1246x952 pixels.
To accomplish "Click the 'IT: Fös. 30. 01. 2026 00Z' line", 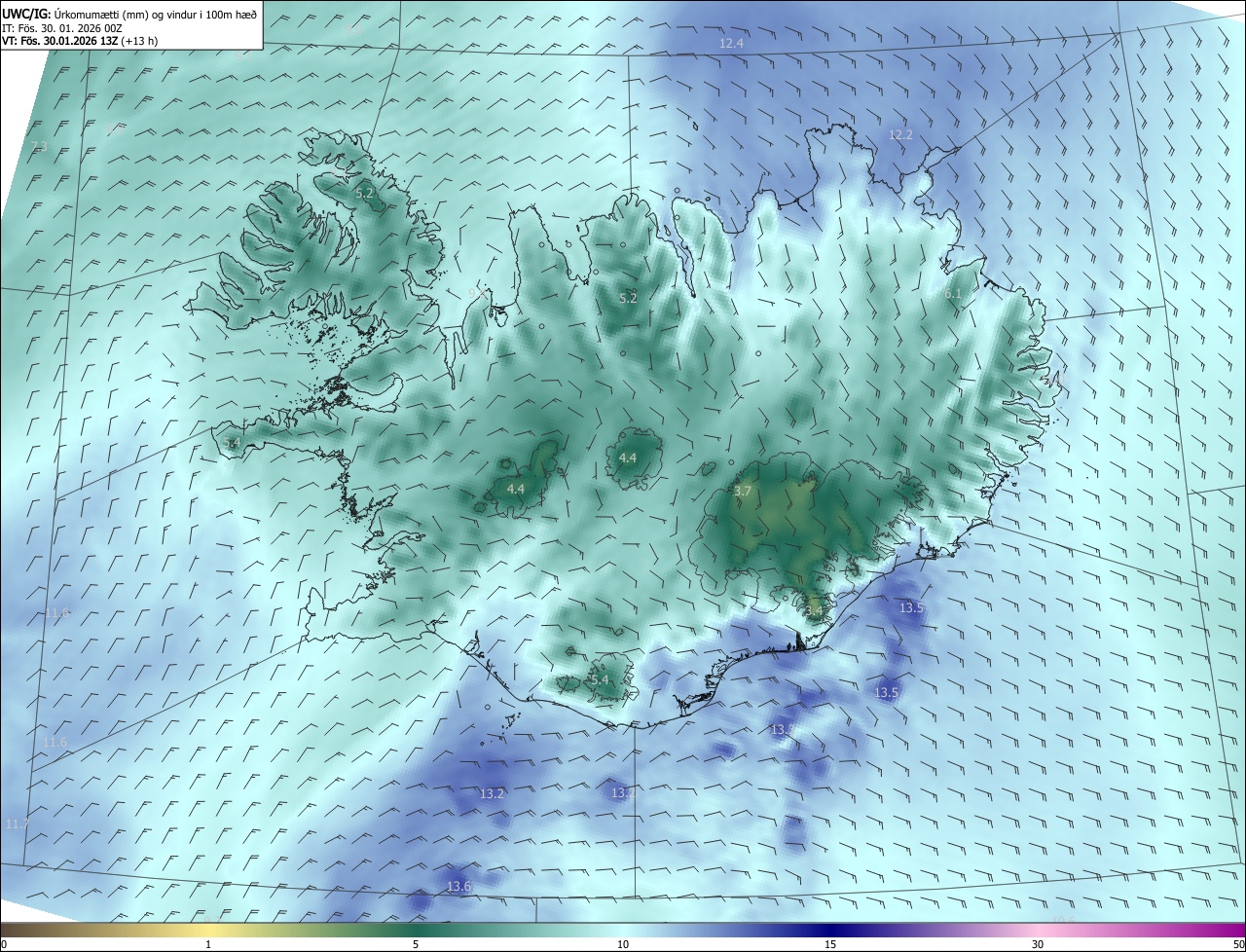I will (x=60, y=28).
